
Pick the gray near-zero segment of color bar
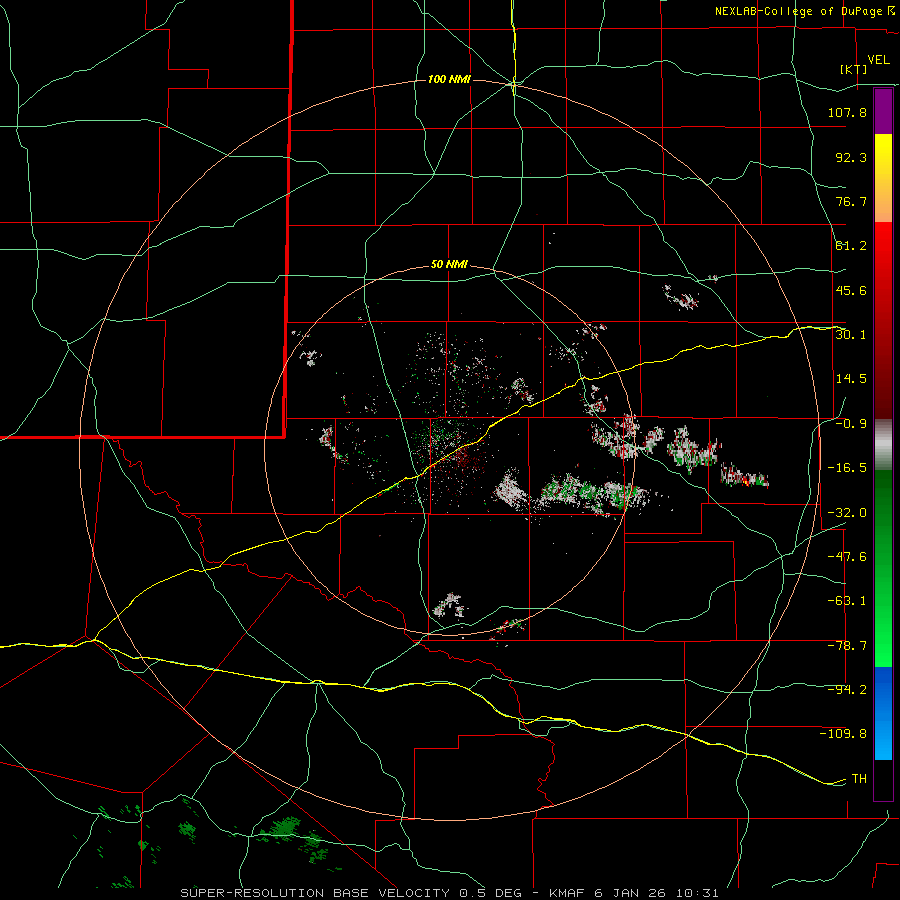point(883,445)
